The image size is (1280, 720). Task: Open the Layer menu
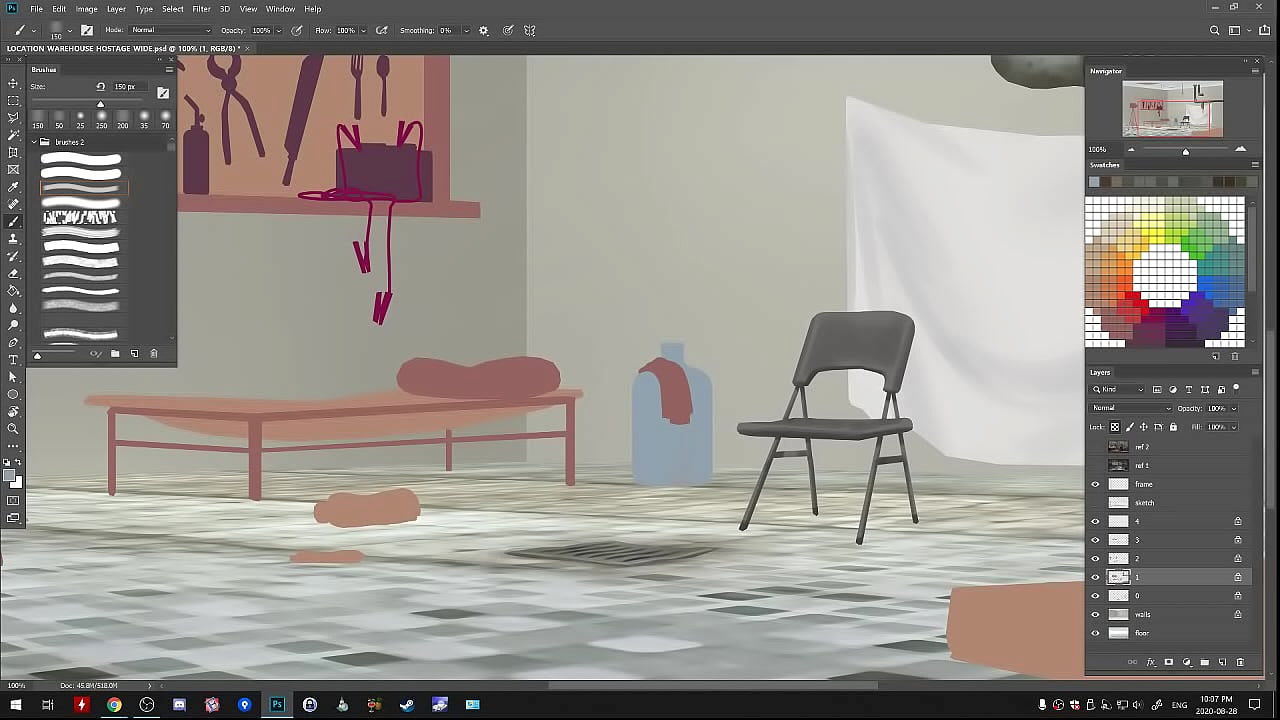coord(116,9)
